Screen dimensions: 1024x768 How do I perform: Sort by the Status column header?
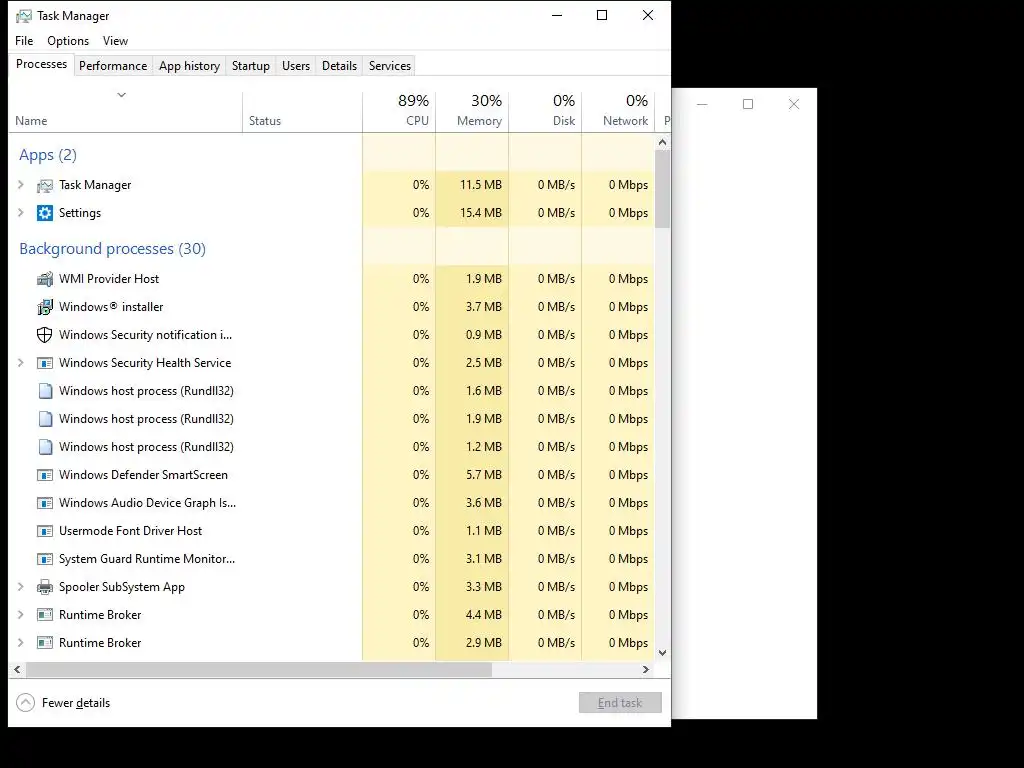(302, 112)
